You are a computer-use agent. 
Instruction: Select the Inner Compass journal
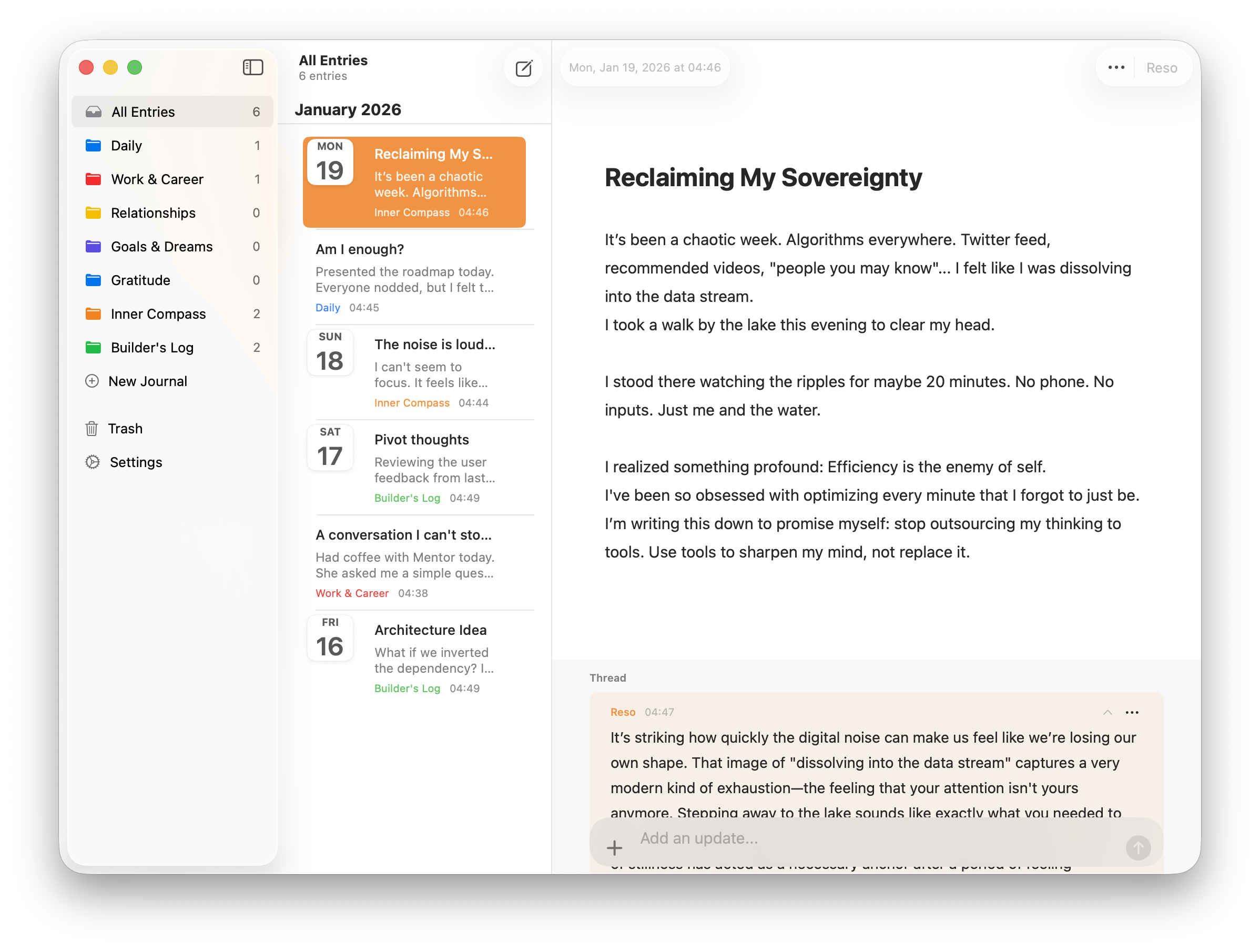[x=158, y=314]
